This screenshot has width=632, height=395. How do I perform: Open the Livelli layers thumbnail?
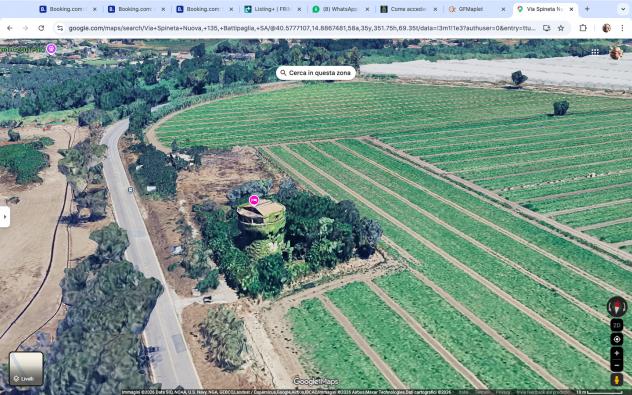pyautogui.click(x=26, y=368)
